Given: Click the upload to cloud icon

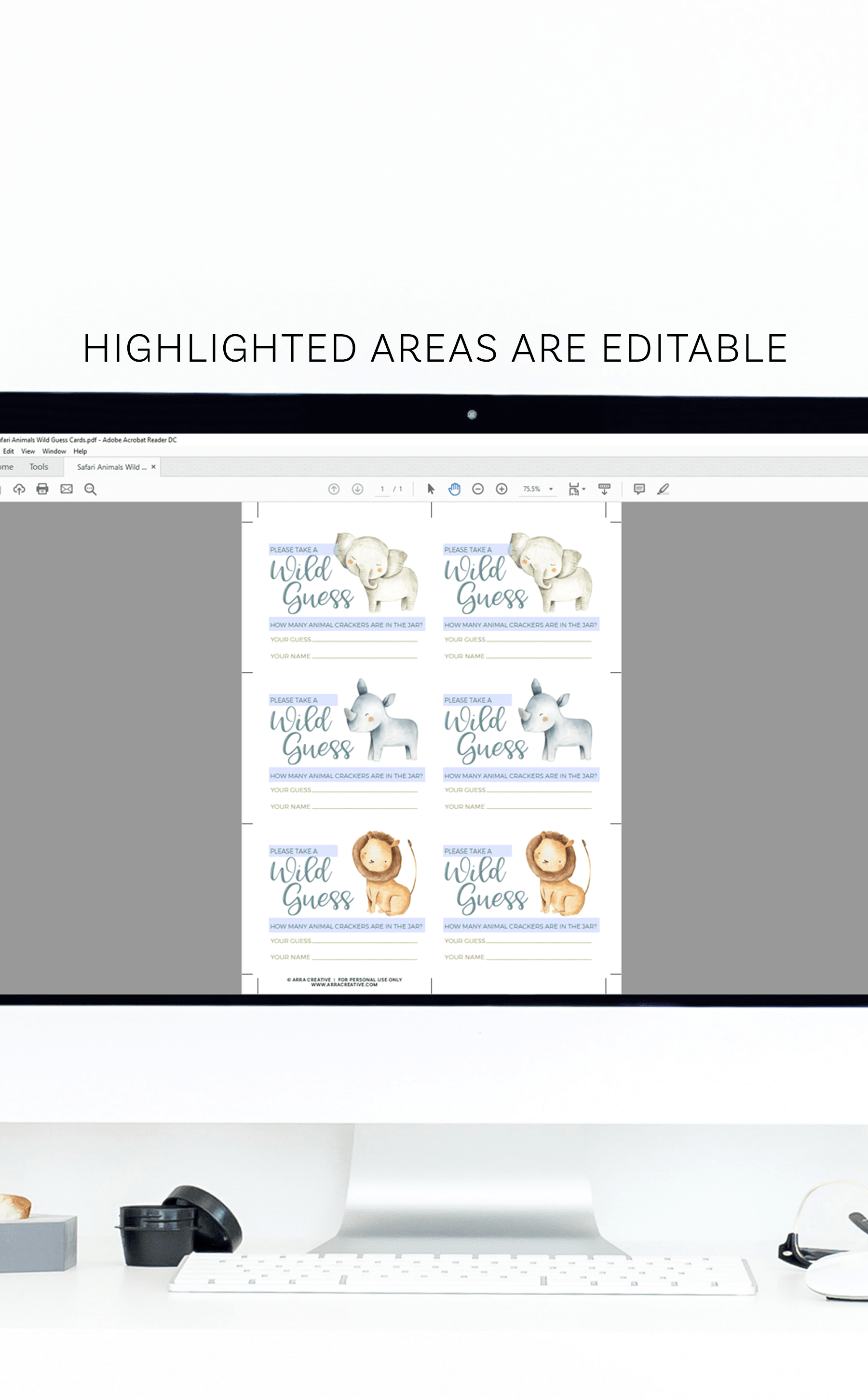Looking at the screenshot, I should 19,489.
